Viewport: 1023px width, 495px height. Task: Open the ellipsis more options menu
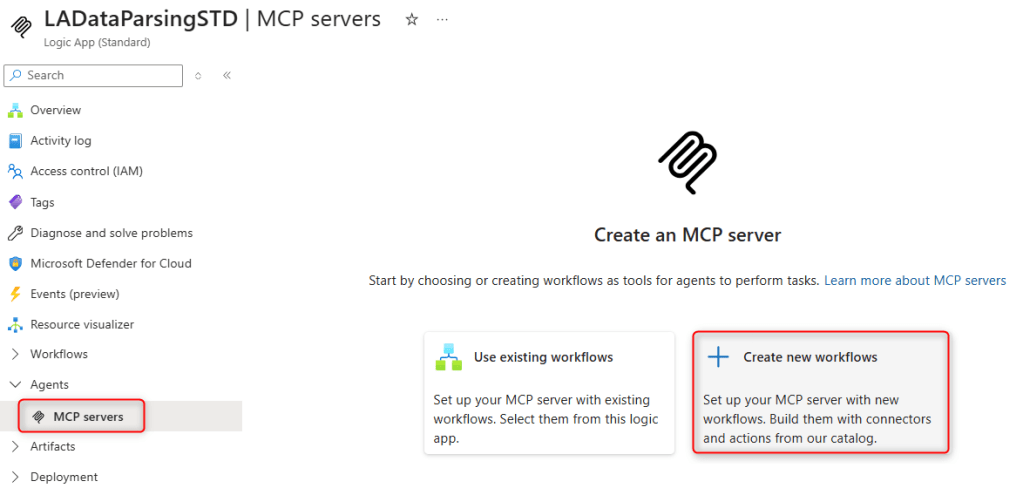[442, 20]
